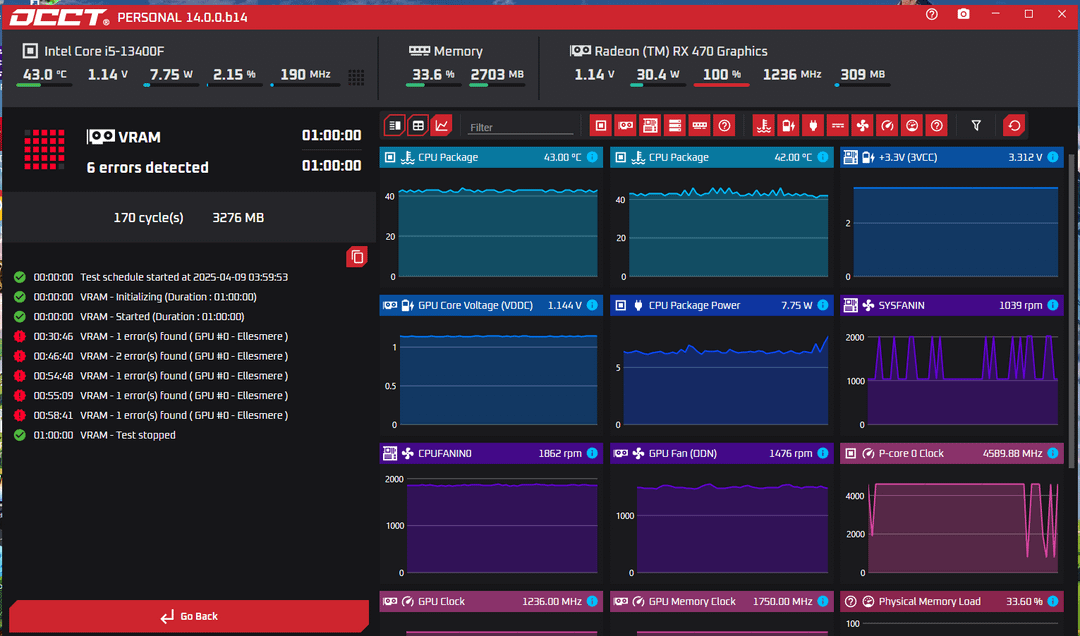Image resolution: width=1080 pixels, height=636 pixels.
Task: Toggle the storage device filter icon
Action: click(x=675, y=125)
